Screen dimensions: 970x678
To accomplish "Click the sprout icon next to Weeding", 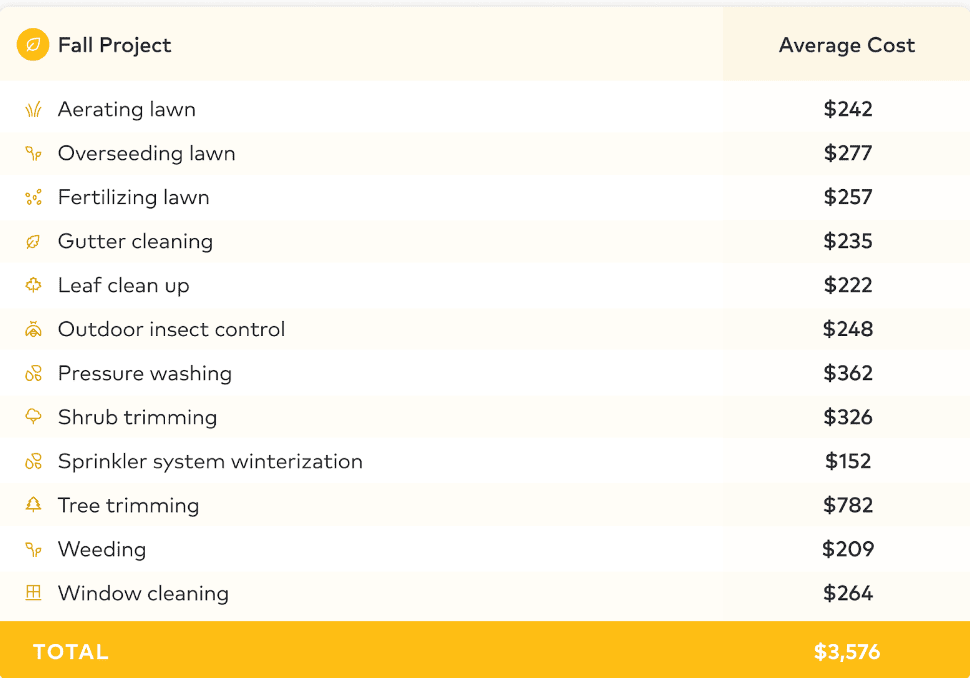I will point(33,549).
